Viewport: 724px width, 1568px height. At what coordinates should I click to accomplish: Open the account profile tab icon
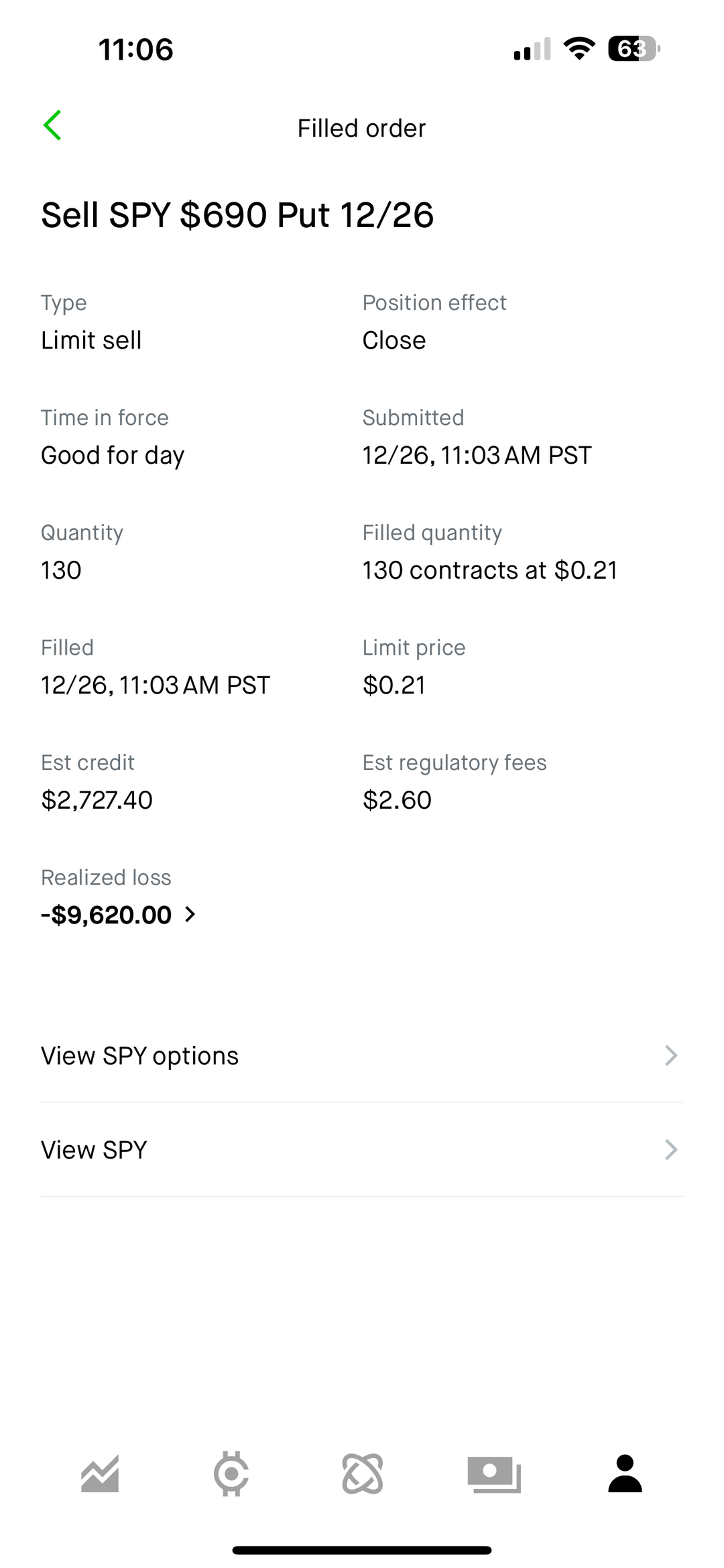(625, 1474)
